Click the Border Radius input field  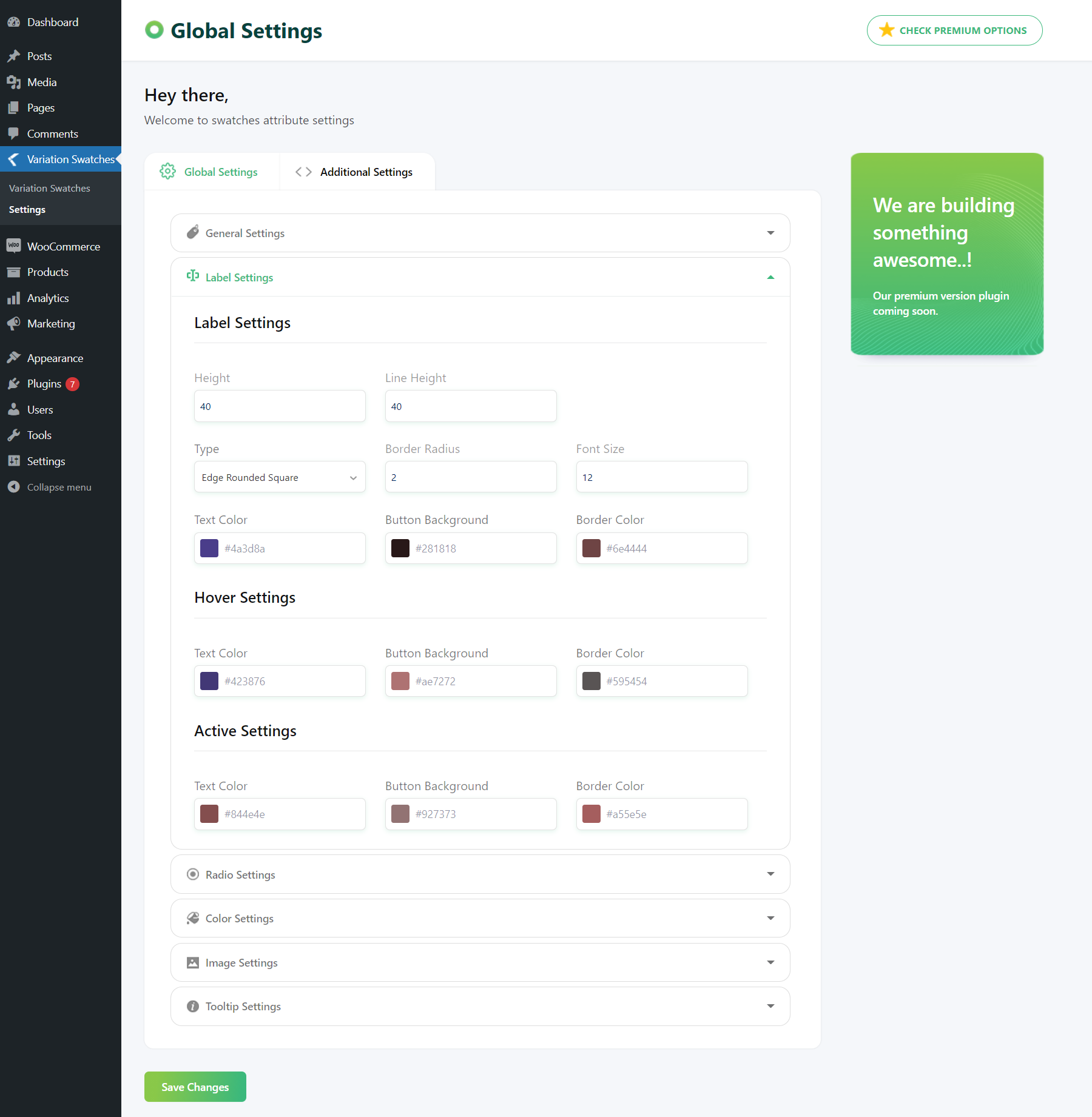click(471, 477)
